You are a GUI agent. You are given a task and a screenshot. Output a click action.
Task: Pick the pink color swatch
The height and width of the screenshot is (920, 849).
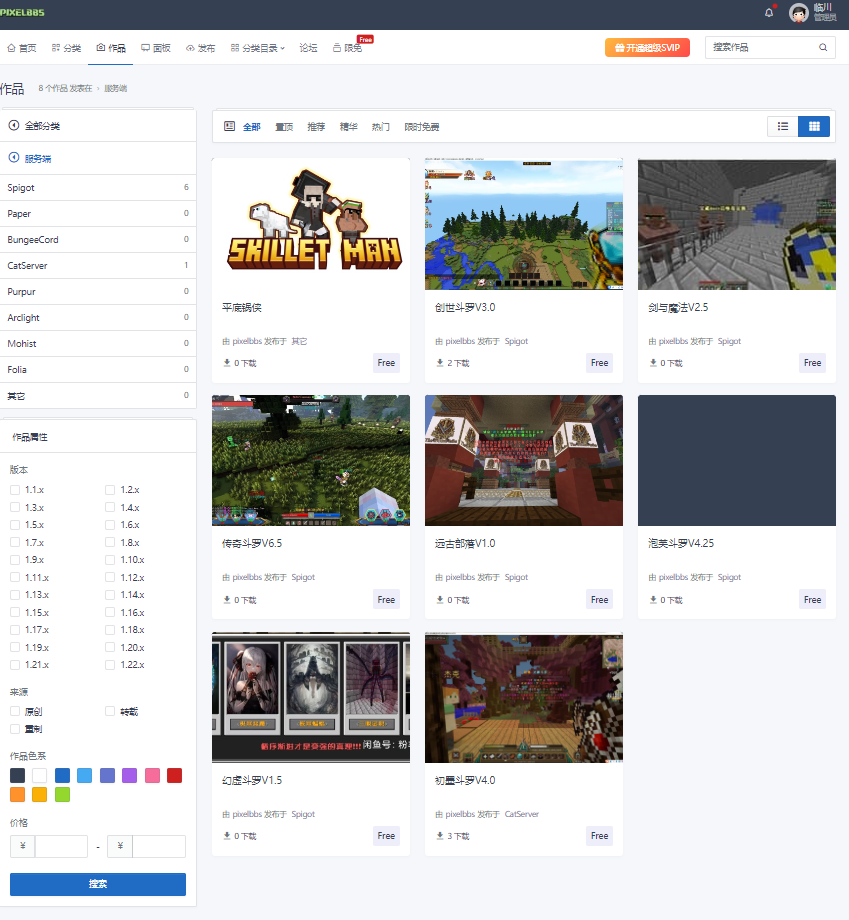coord(152,776)
